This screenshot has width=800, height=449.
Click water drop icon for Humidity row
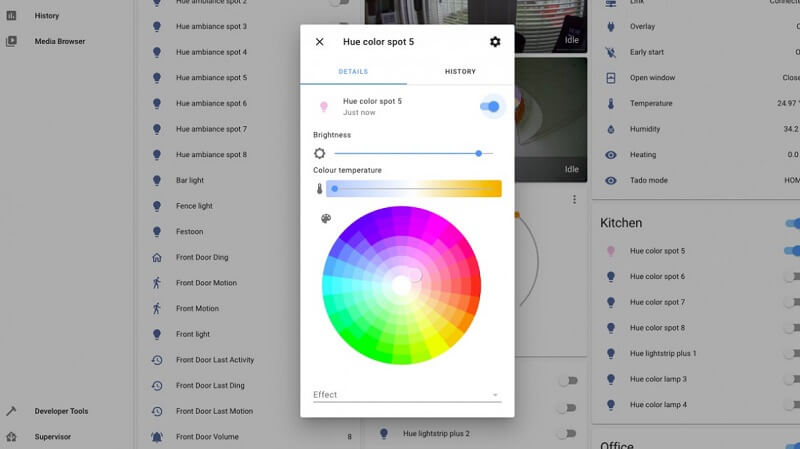point(611,129)
